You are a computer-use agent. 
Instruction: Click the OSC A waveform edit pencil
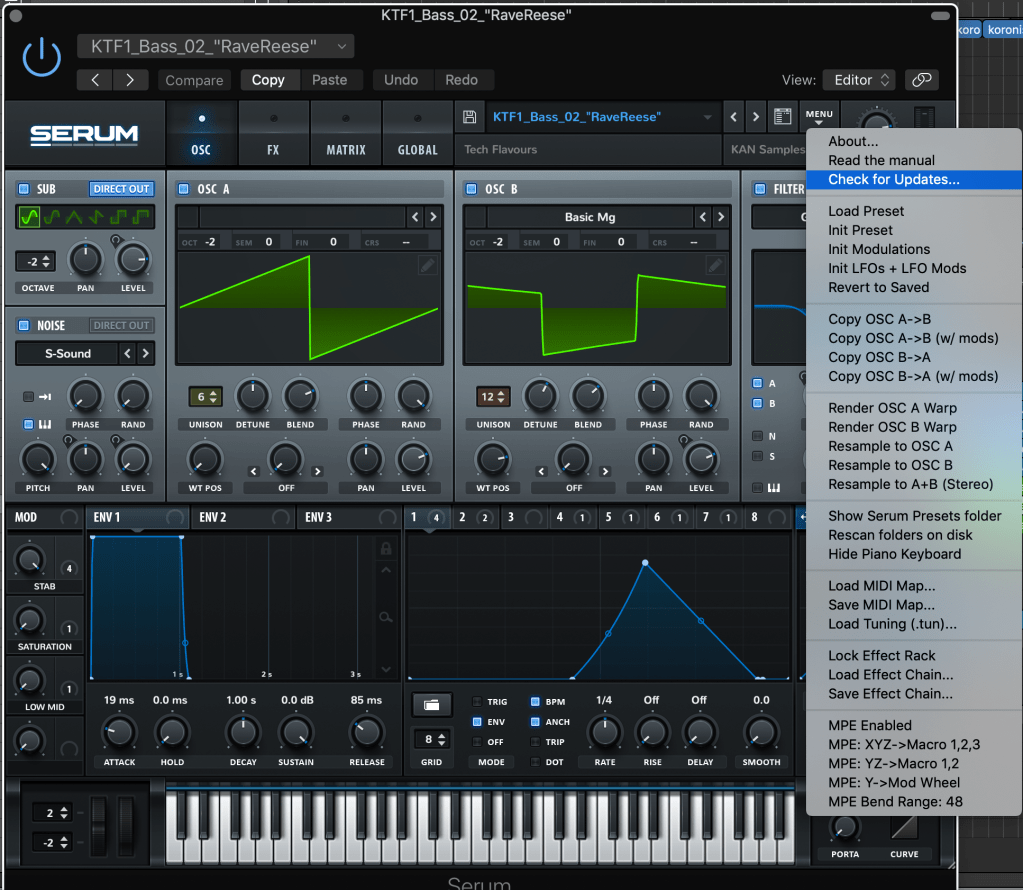(x=427, y=265)
